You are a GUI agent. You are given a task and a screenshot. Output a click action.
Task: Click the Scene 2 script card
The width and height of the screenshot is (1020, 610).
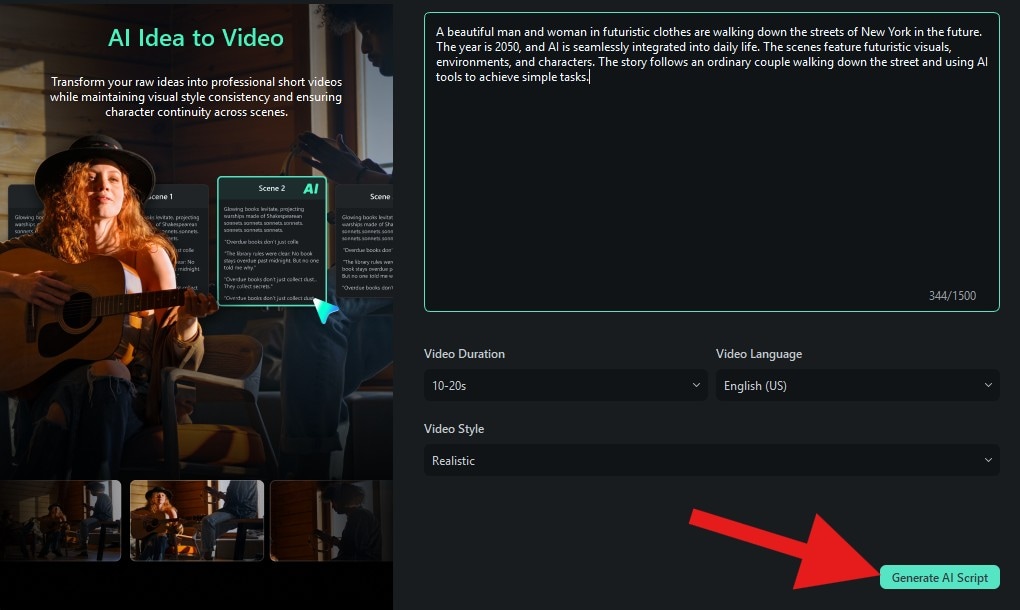tap(272, 241)
